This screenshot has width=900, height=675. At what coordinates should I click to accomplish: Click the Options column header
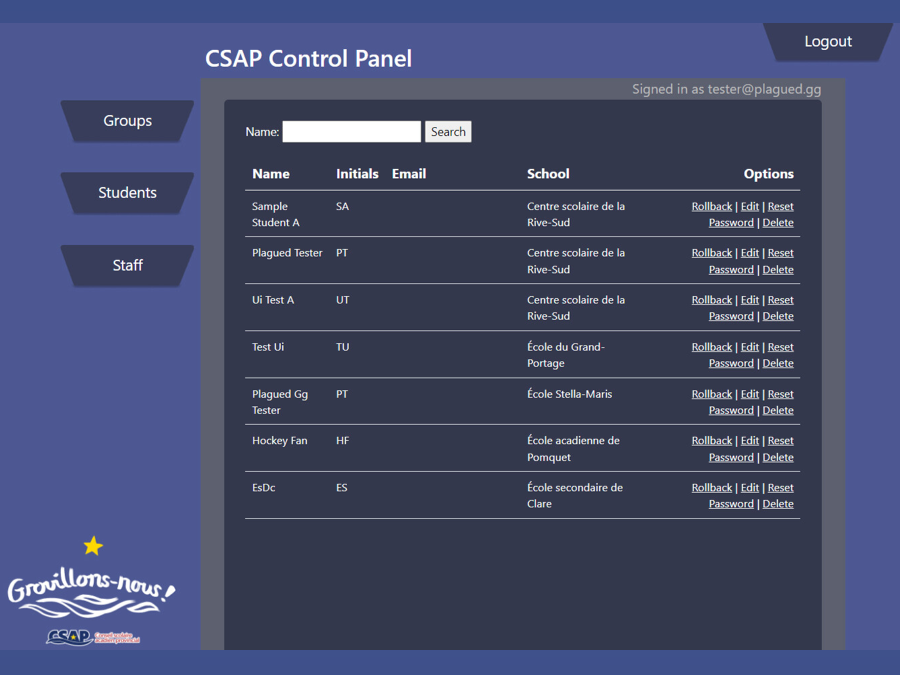point(769,174)
